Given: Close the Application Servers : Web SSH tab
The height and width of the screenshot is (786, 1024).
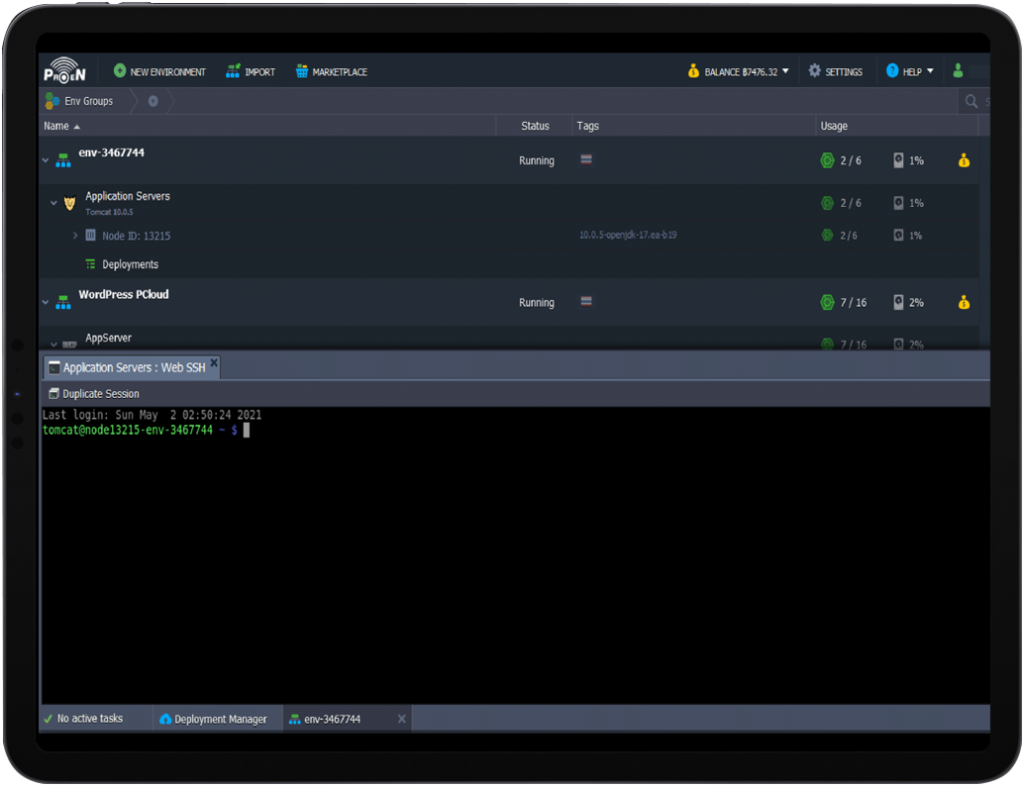Looking at the screenshot, I should coord(214,363).
